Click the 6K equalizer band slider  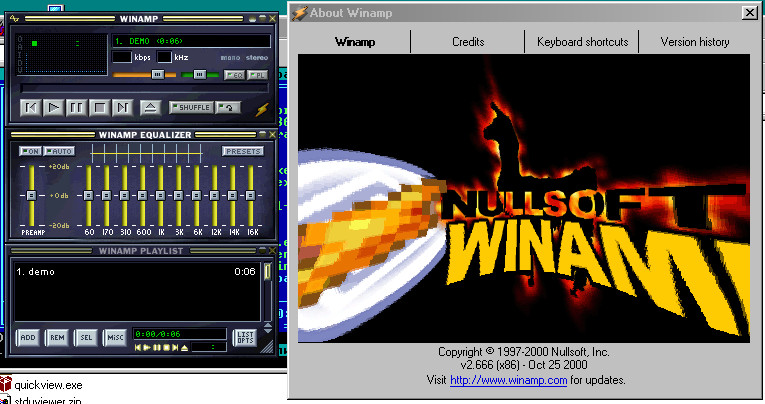197,195
